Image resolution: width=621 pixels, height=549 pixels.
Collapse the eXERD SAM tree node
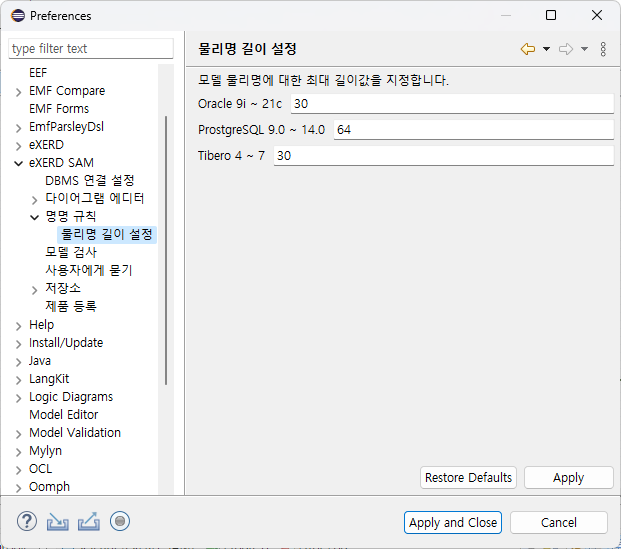[x=18, y=163]
